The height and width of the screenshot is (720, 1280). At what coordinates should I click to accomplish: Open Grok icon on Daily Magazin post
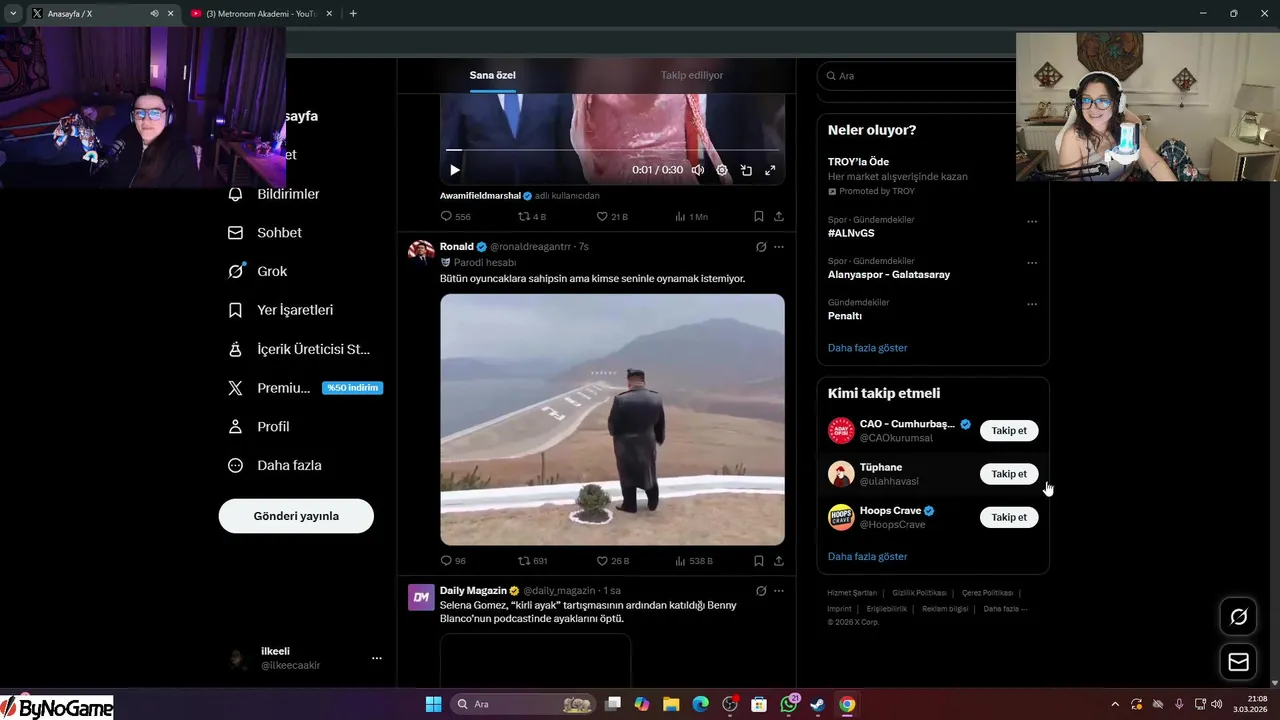pyautogui.click(x=761, y=591)
